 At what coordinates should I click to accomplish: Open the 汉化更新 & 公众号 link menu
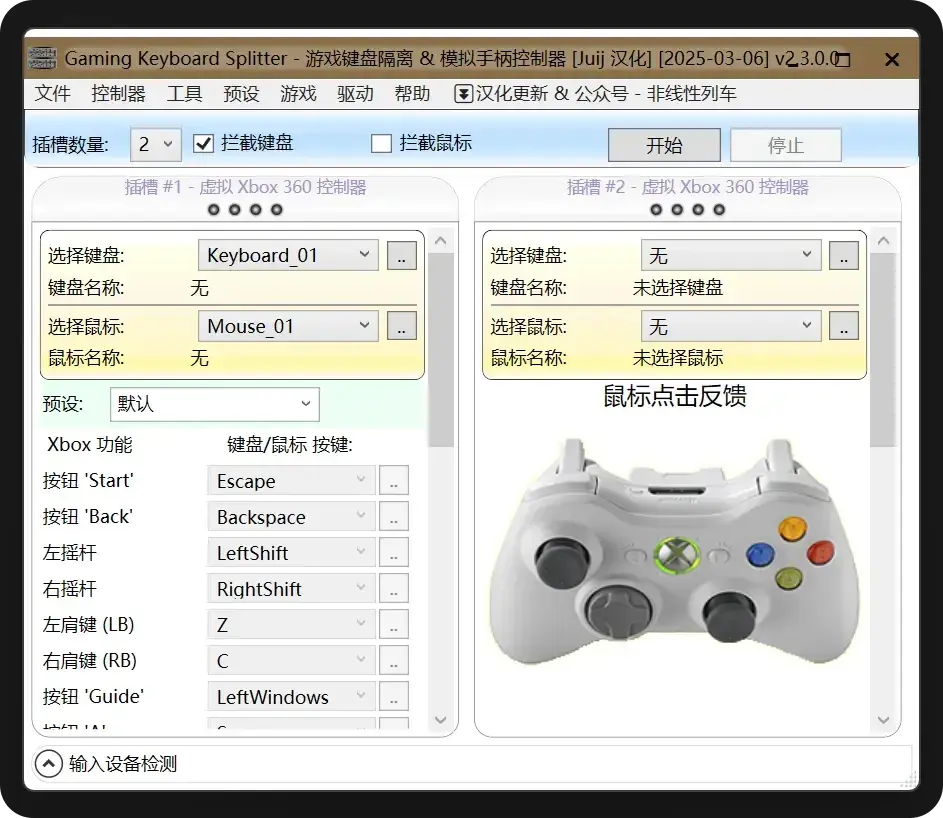point(595,94)
